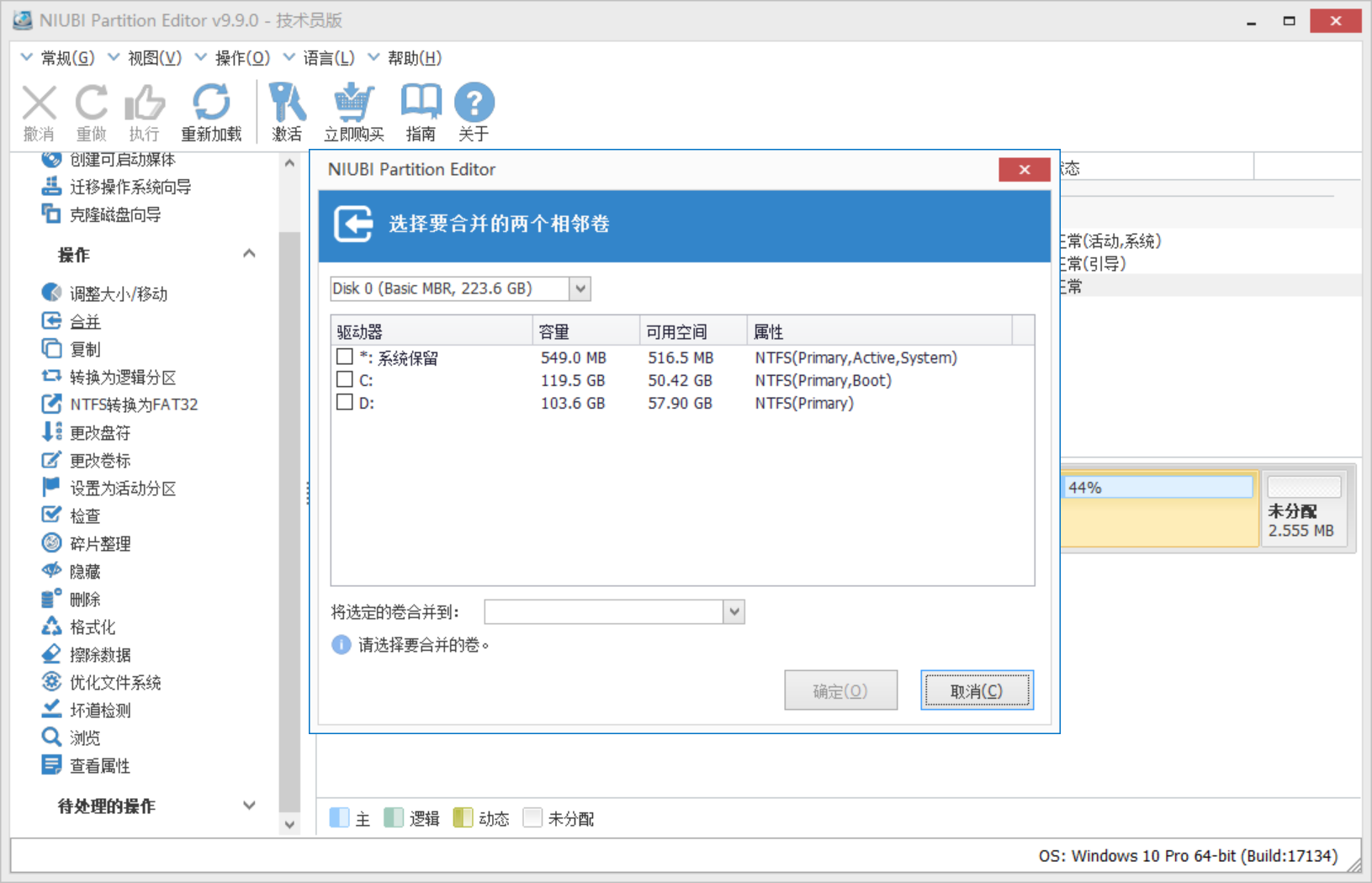Sort by the 驱动器 column header
This screenshot has height=883, width=1372.
tap(432, 331)
